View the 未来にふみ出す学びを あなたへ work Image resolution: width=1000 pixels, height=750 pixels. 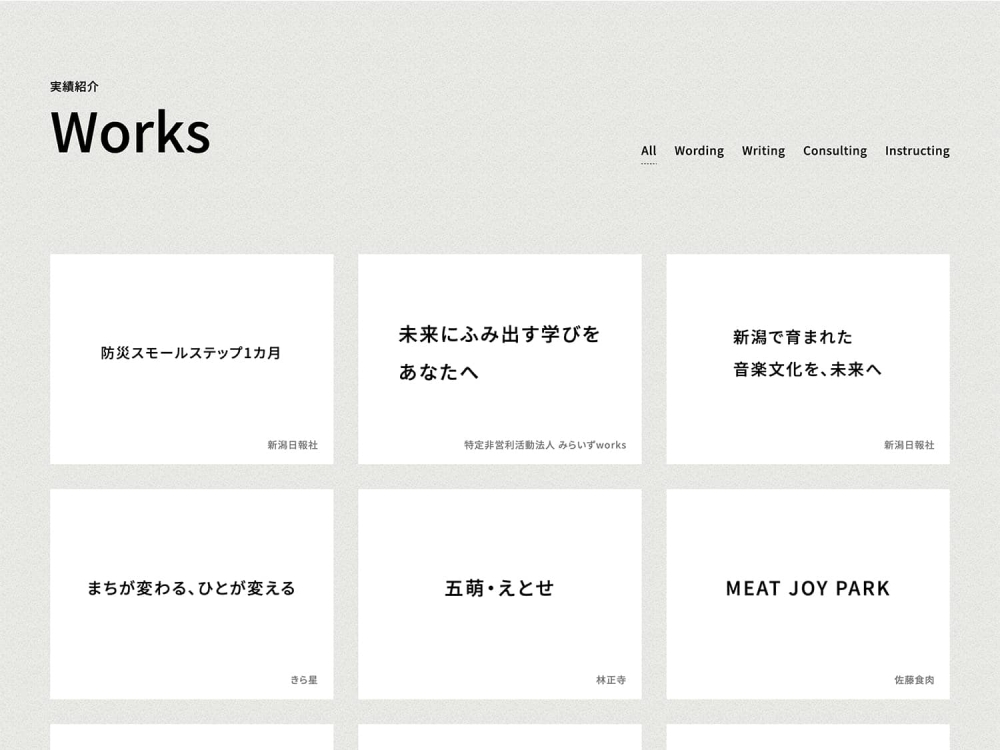tap(499, 355)
